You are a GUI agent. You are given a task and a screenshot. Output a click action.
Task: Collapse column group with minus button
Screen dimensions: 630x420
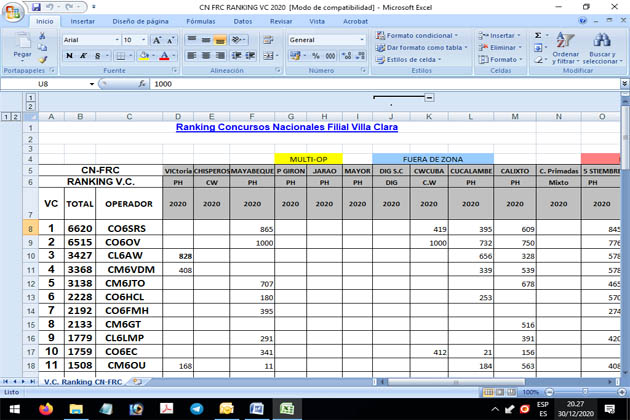429,97
